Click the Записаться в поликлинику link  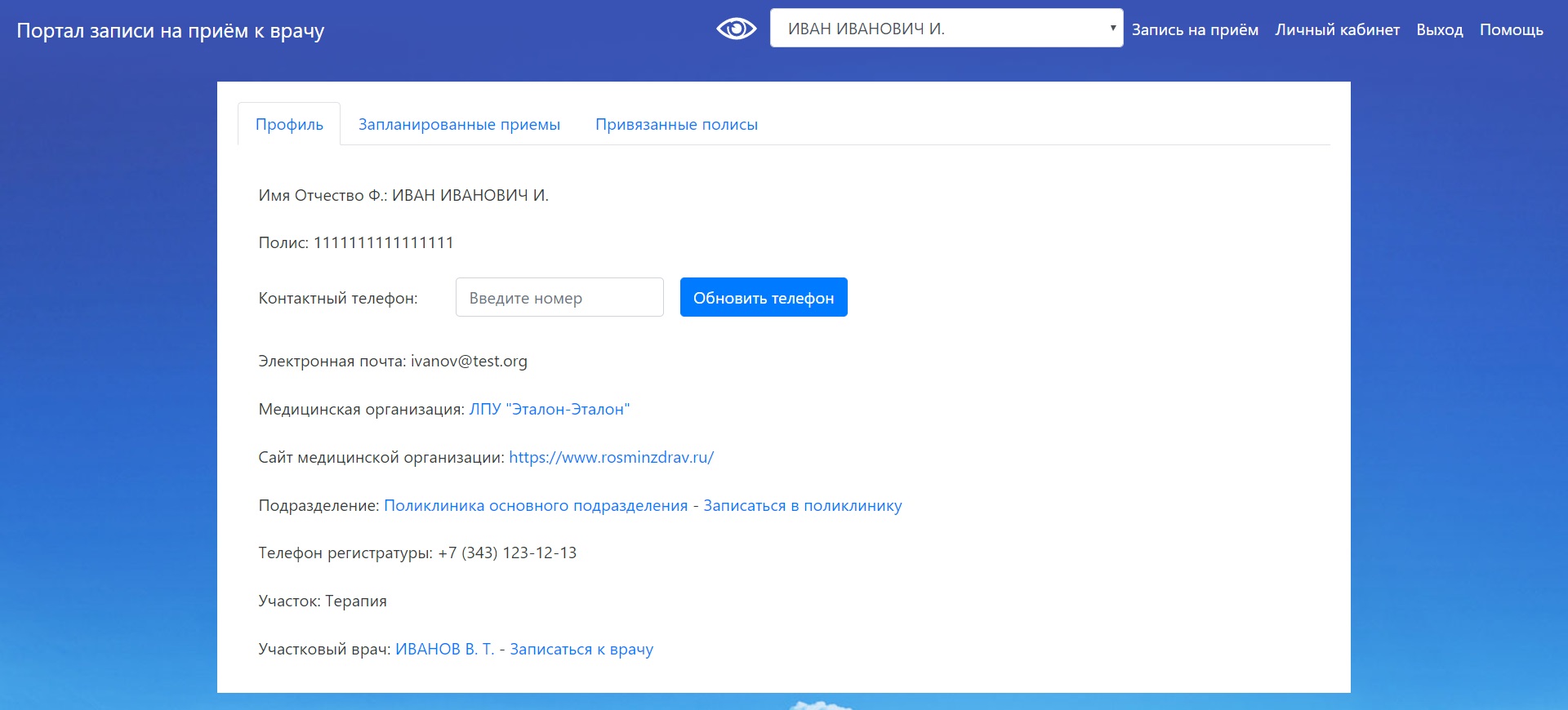802,506
